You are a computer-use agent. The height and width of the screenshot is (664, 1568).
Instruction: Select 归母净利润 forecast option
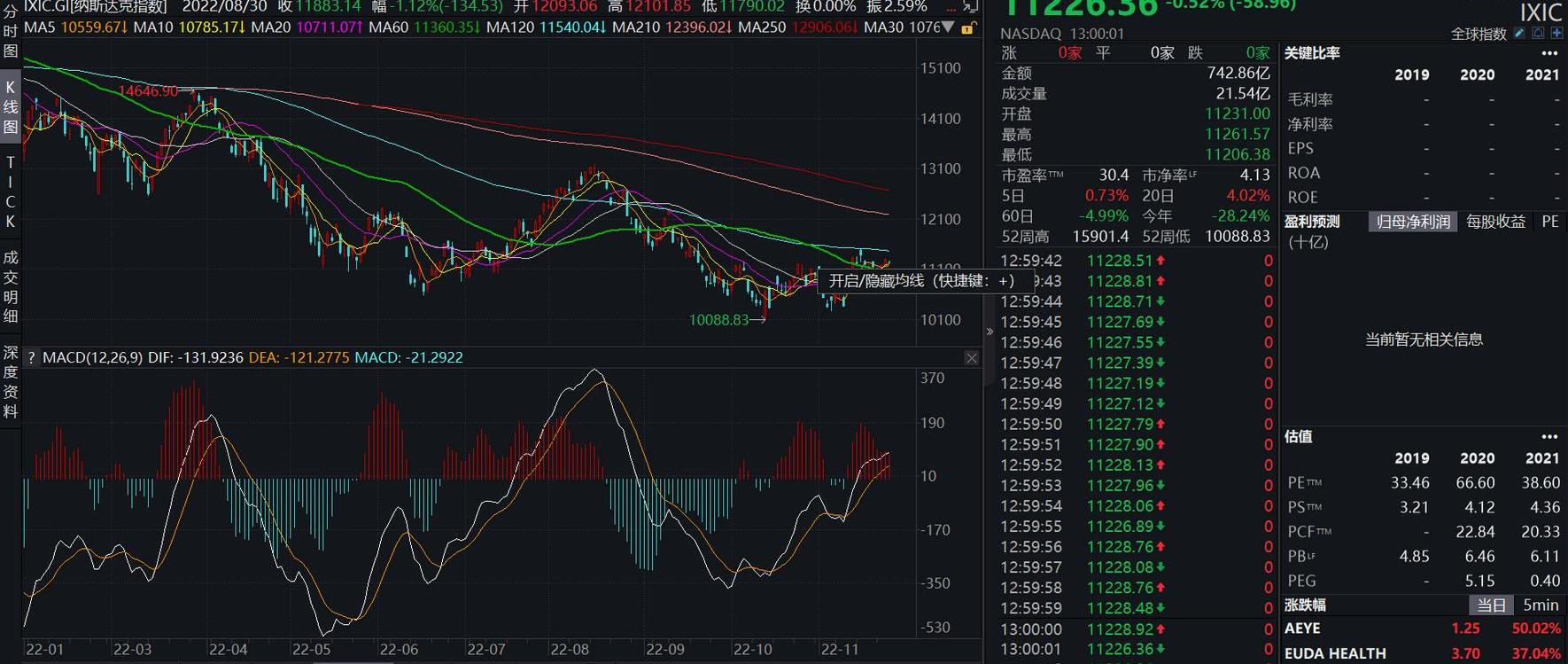tap(1413, 222)
